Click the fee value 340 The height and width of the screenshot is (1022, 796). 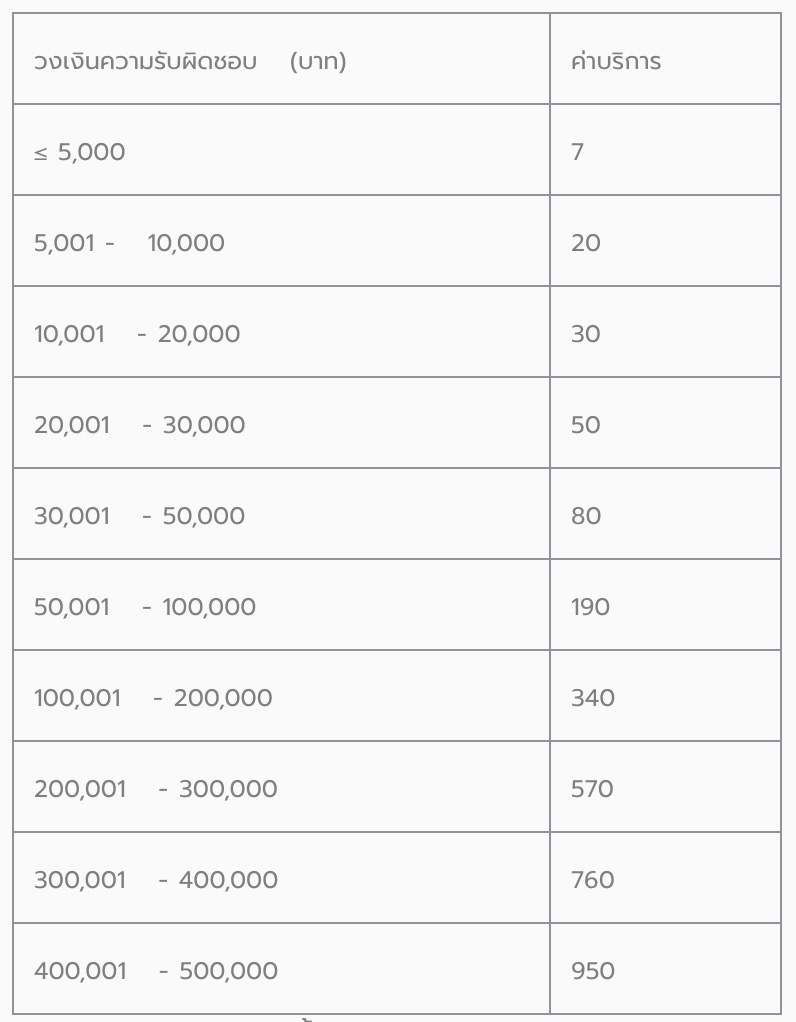click(x=593, y=698)
